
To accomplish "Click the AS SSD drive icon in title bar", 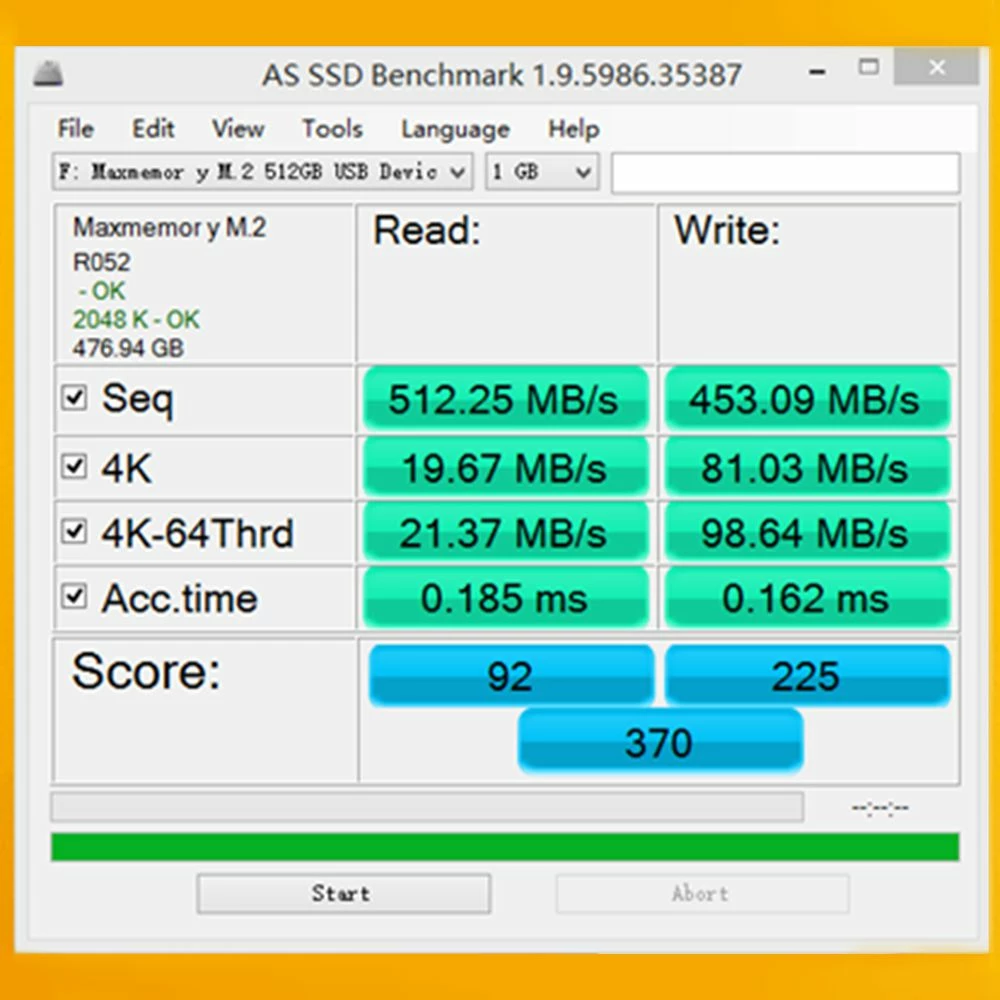I will click(48, 74).
